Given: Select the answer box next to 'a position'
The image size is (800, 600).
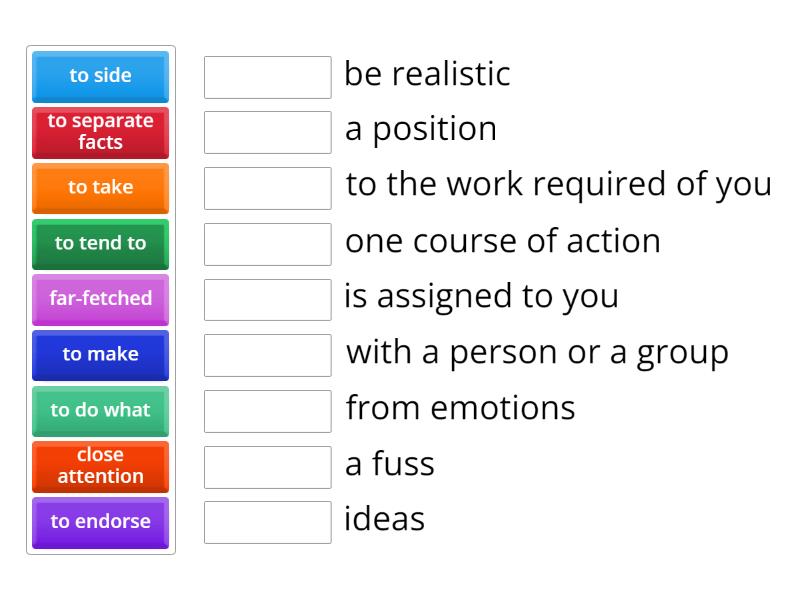Looking at the screenshot, I should tap(267, 132).
